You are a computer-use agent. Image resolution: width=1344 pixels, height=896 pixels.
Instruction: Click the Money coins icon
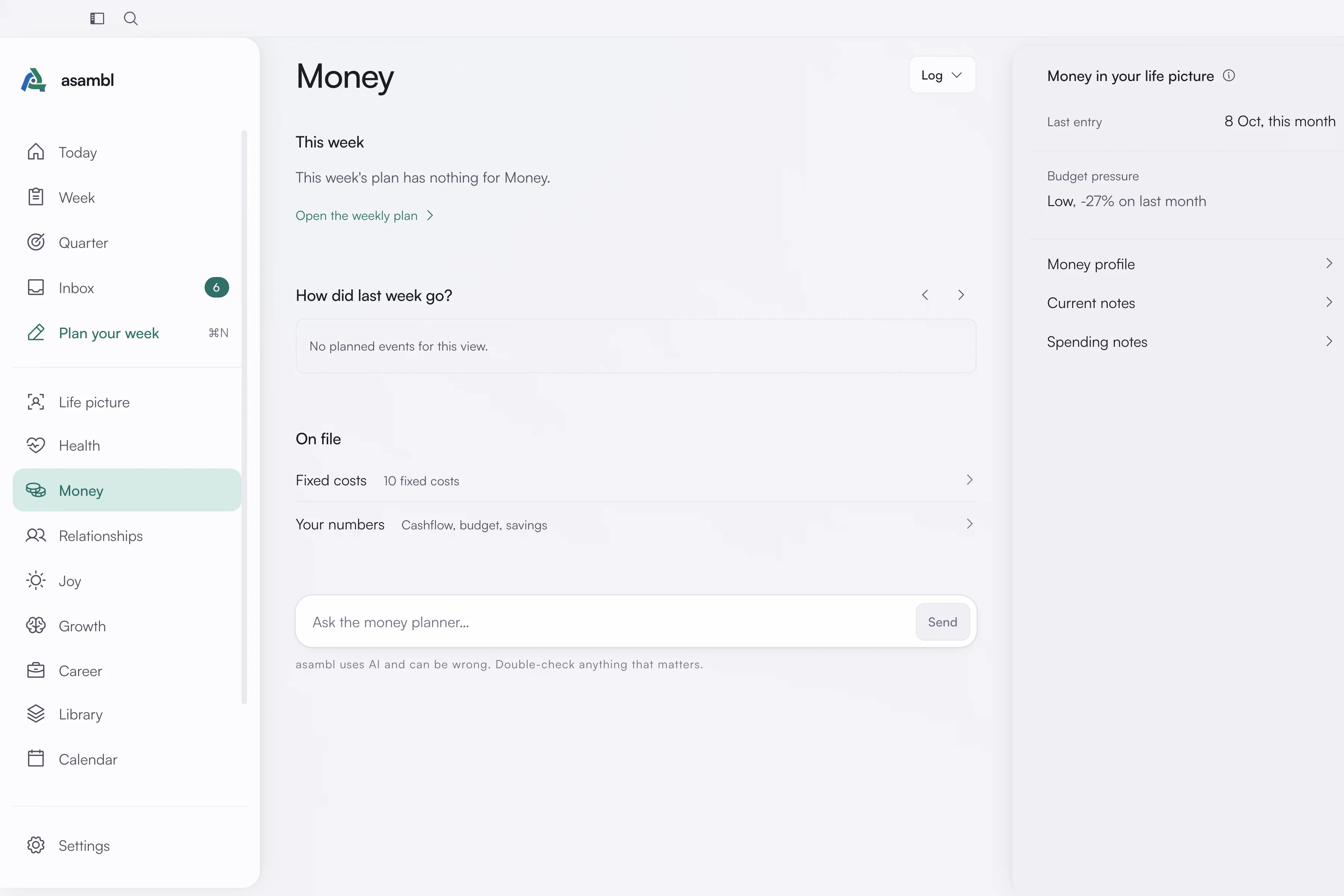click(x=36, y=490)
